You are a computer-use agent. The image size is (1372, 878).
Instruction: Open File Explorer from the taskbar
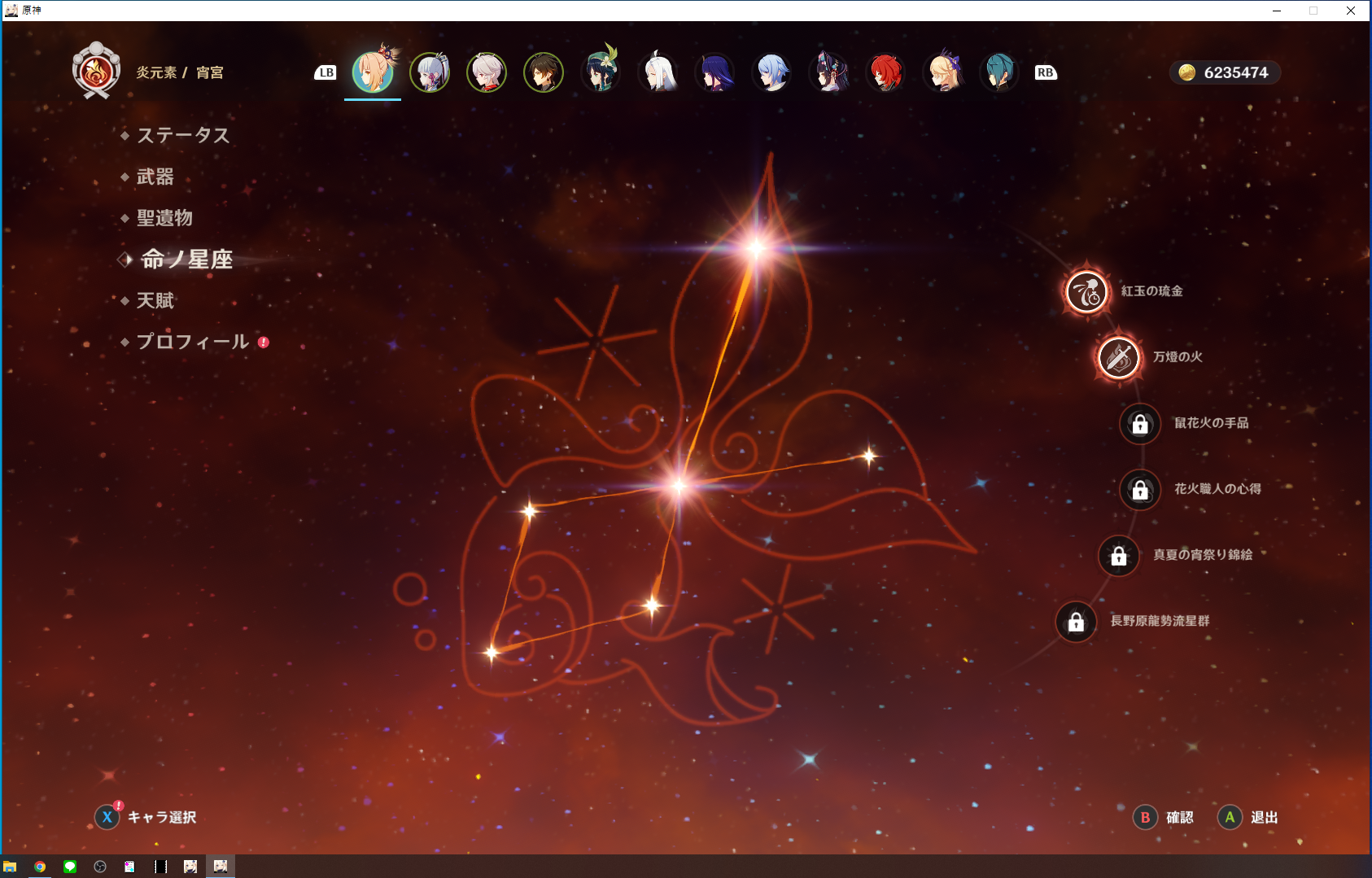(x=10, y=867)
